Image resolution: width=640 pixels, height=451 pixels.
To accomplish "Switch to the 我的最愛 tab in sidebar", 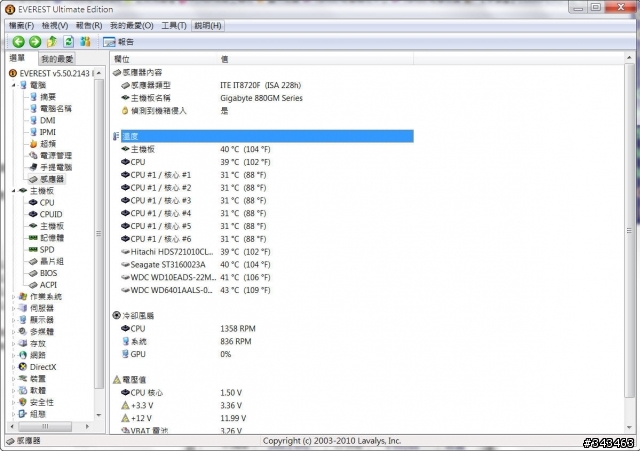I will point(57,59).
